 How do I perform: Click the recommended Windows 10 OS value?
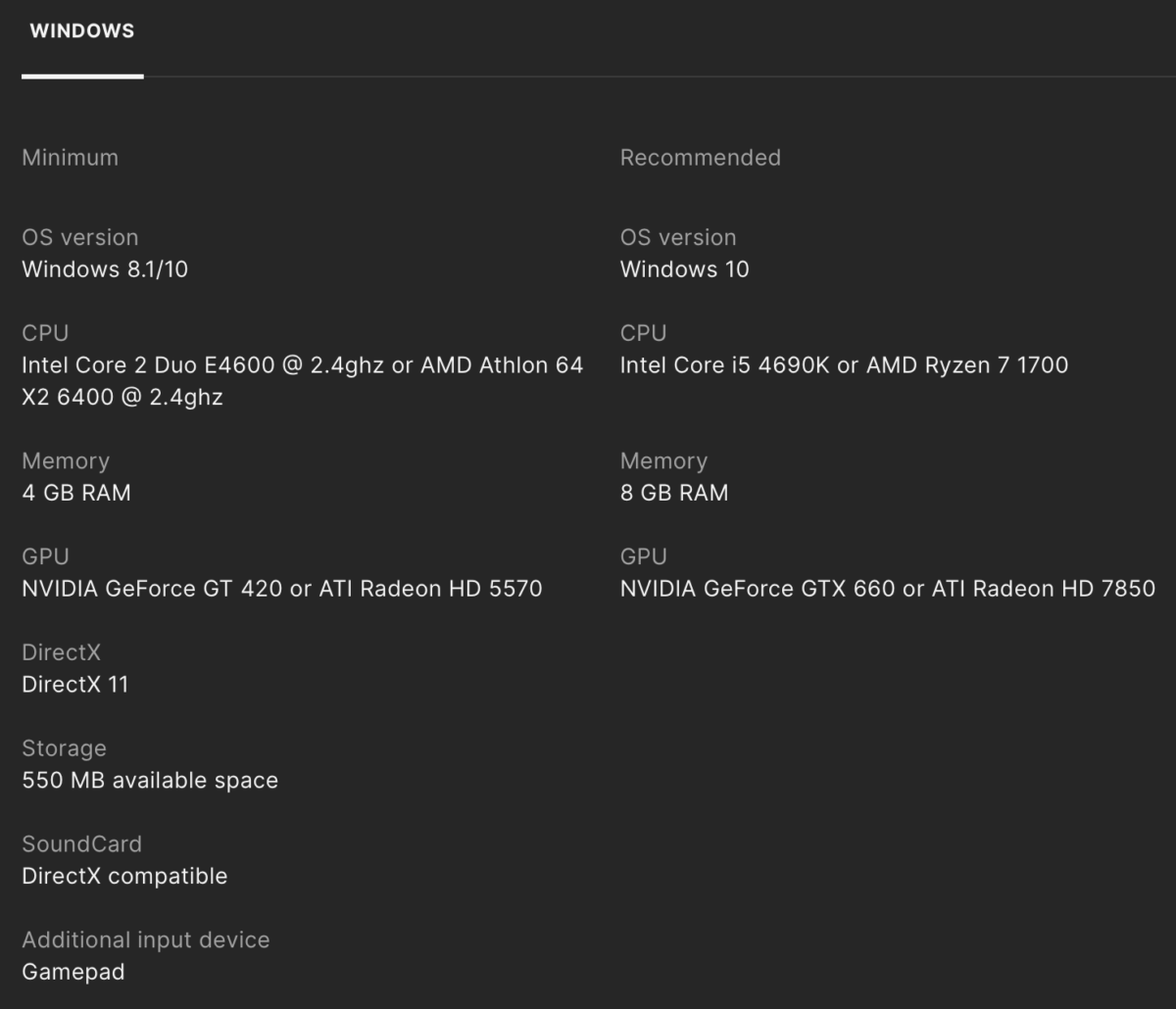click(x=684, y=269)
